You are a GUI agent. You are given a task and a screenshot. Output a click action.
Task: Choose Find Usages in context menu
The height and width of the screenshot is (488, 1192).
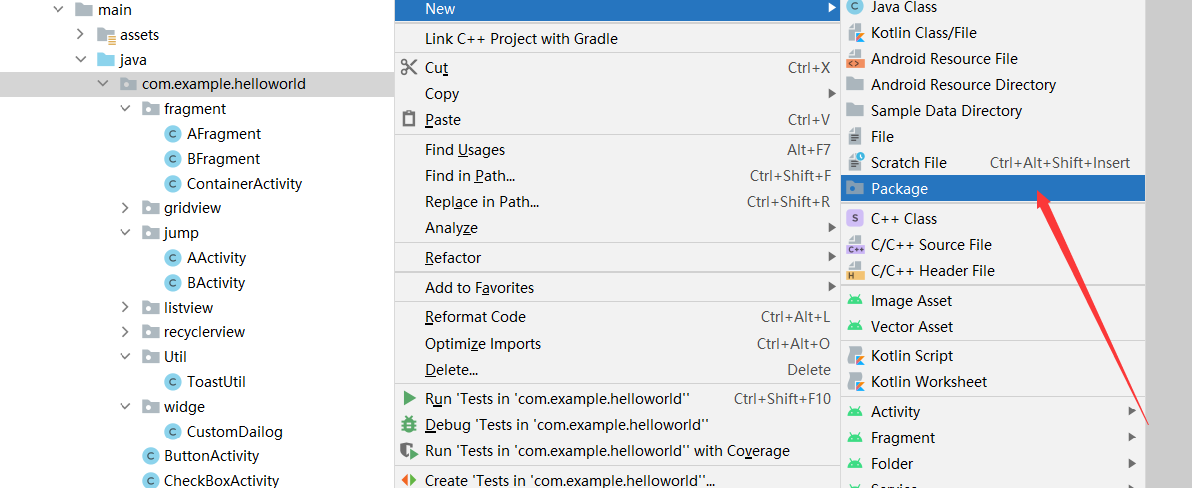[x=465, y=150]
